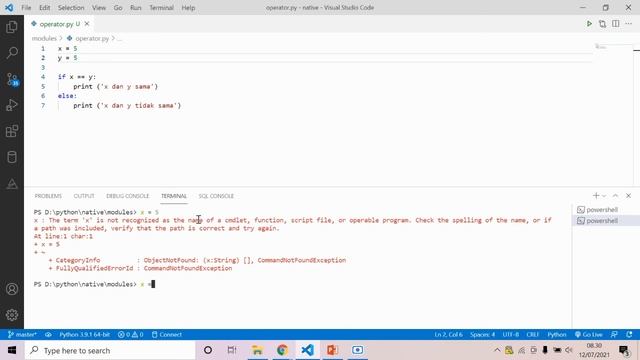Show hidden system tray icons
Image resolution: width=640 pixels, height=360 pixels.
497,350
